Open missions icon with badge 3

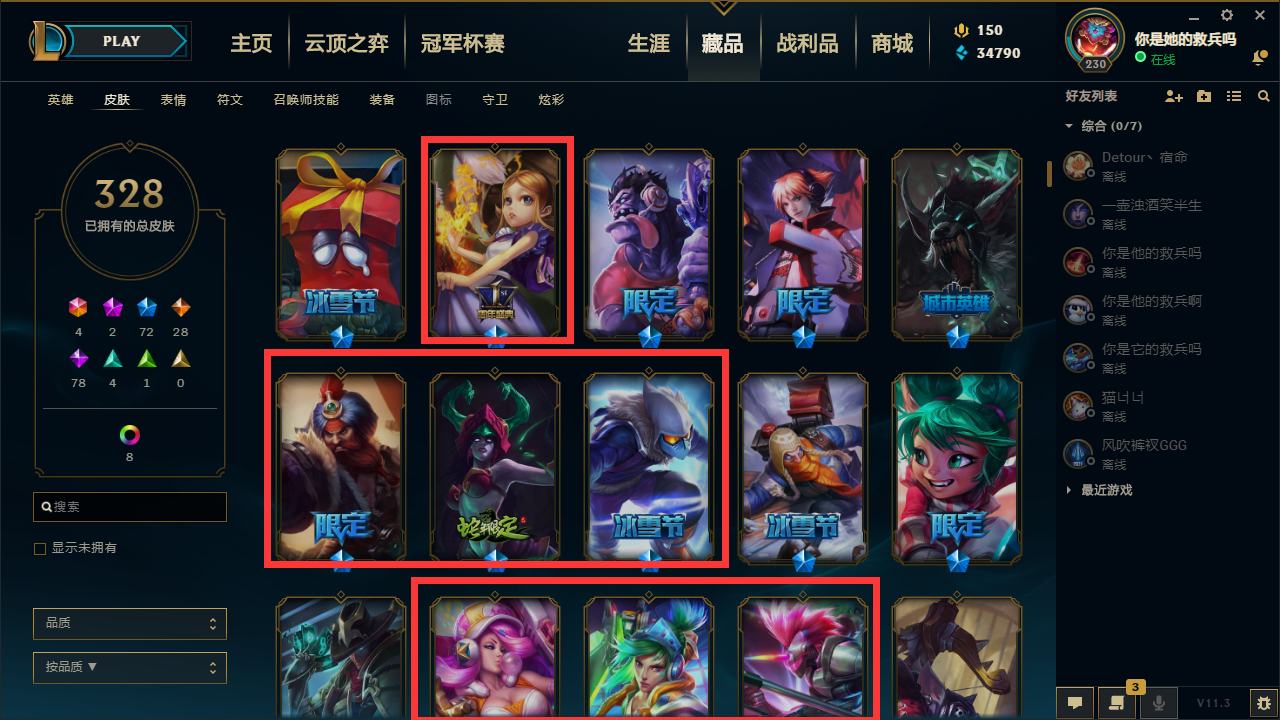coord(1117,702)
